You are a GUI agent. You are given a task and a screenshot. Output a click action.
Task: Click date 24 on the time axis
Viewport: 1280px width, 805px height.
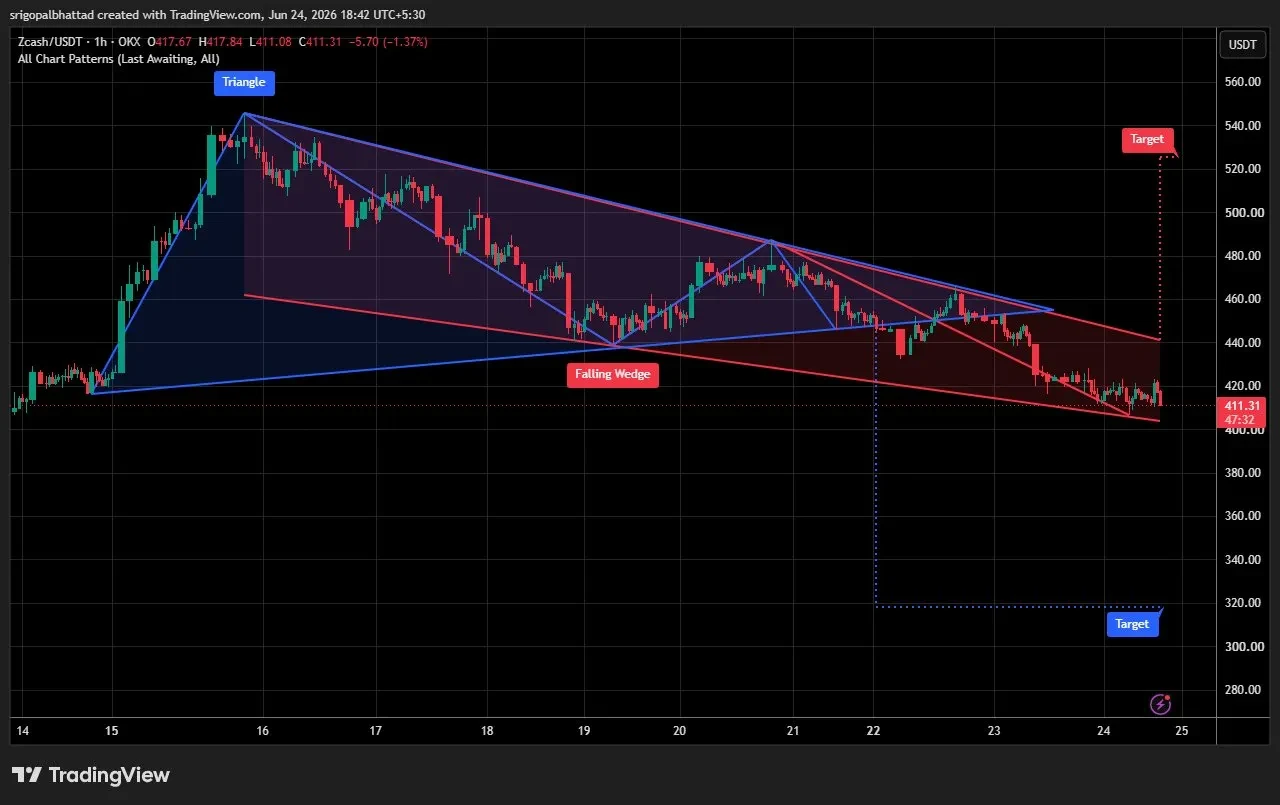(1103, 732)
